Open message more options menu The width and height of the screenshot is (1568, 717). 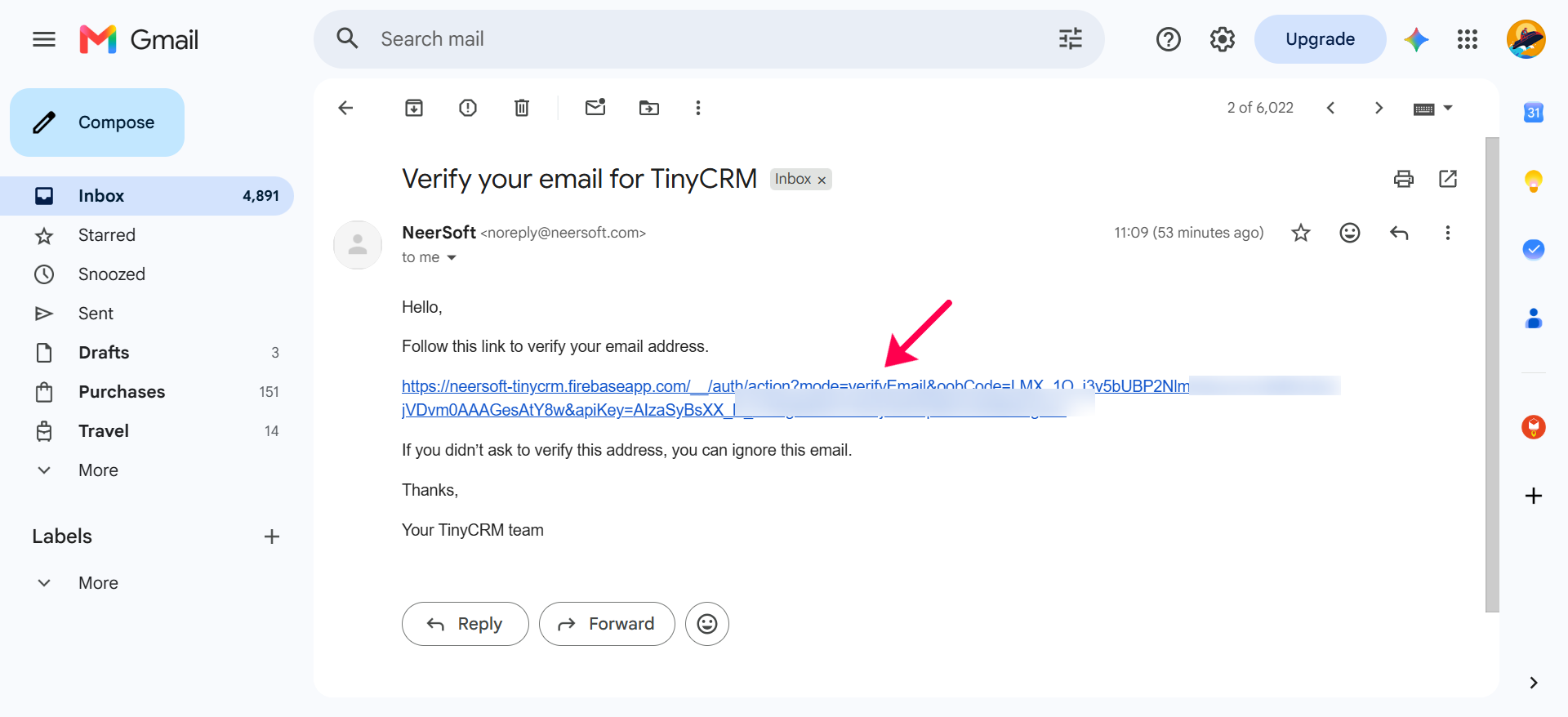click(1448, 233)
